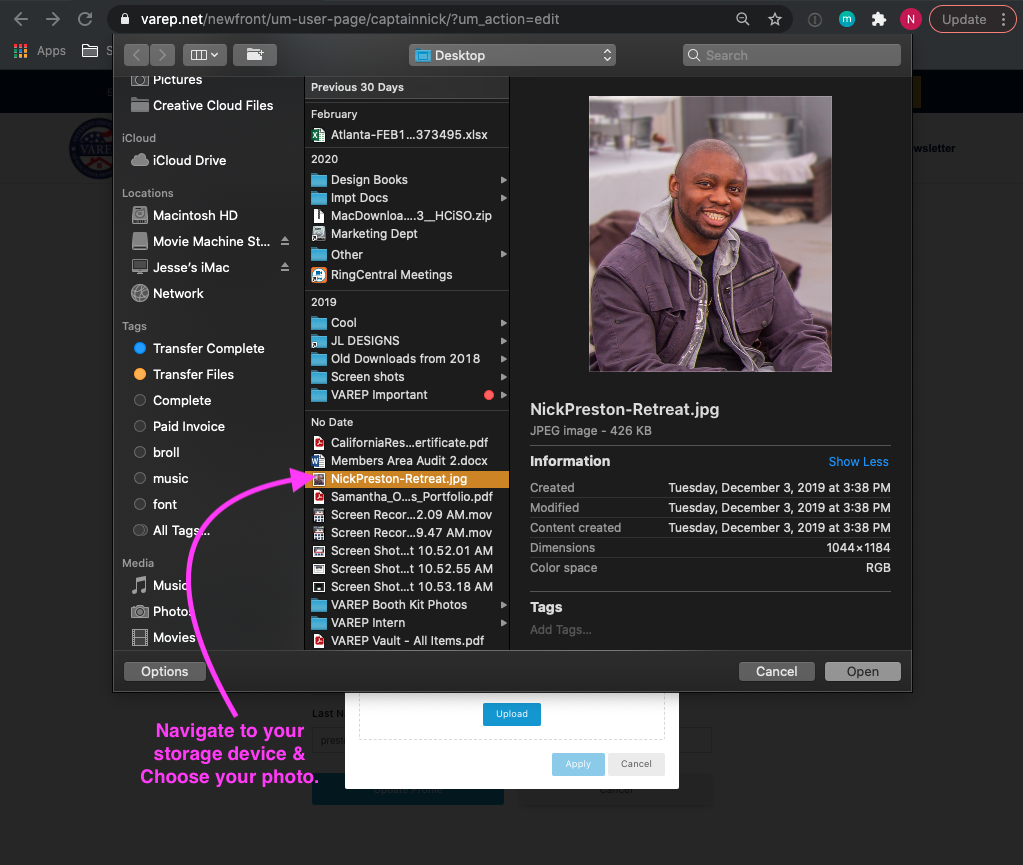Expand the Other folder arrow

[504, 254]
